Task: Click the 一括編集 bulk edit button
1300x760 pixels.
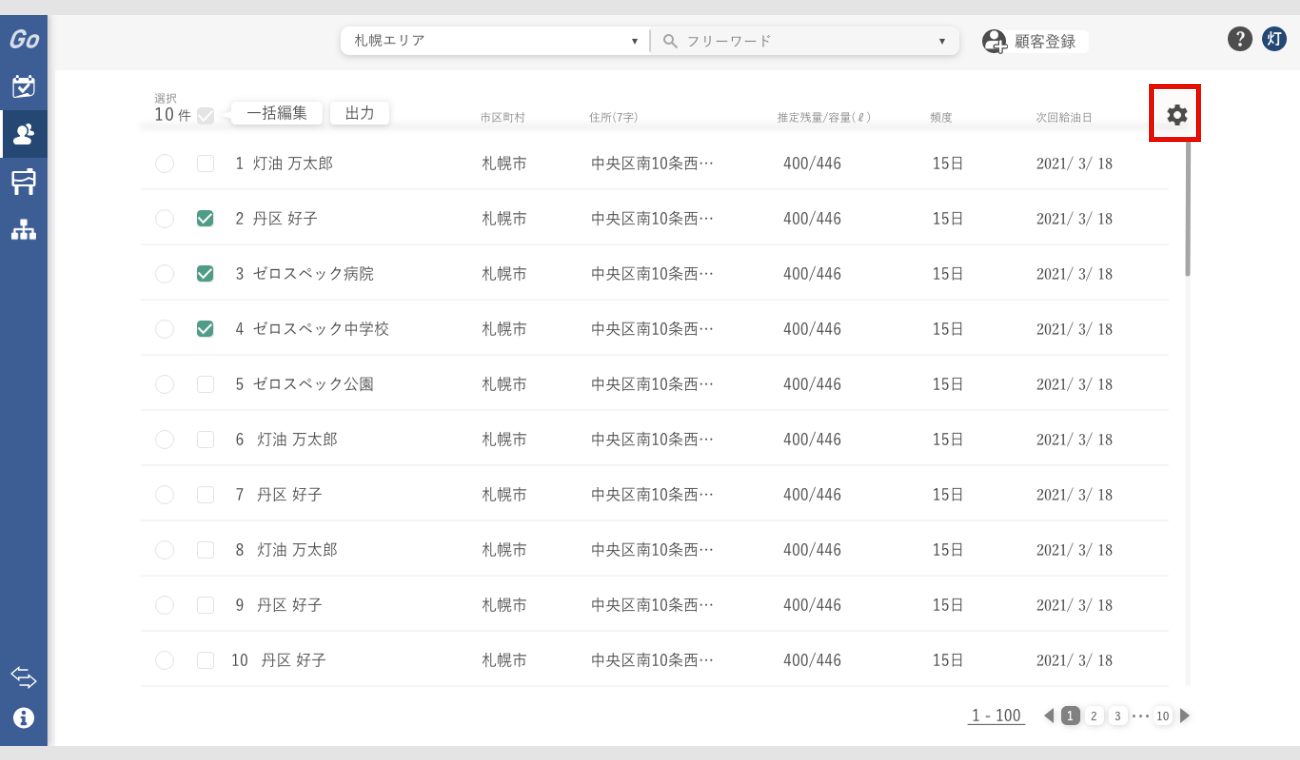Action: pos(277,113)
